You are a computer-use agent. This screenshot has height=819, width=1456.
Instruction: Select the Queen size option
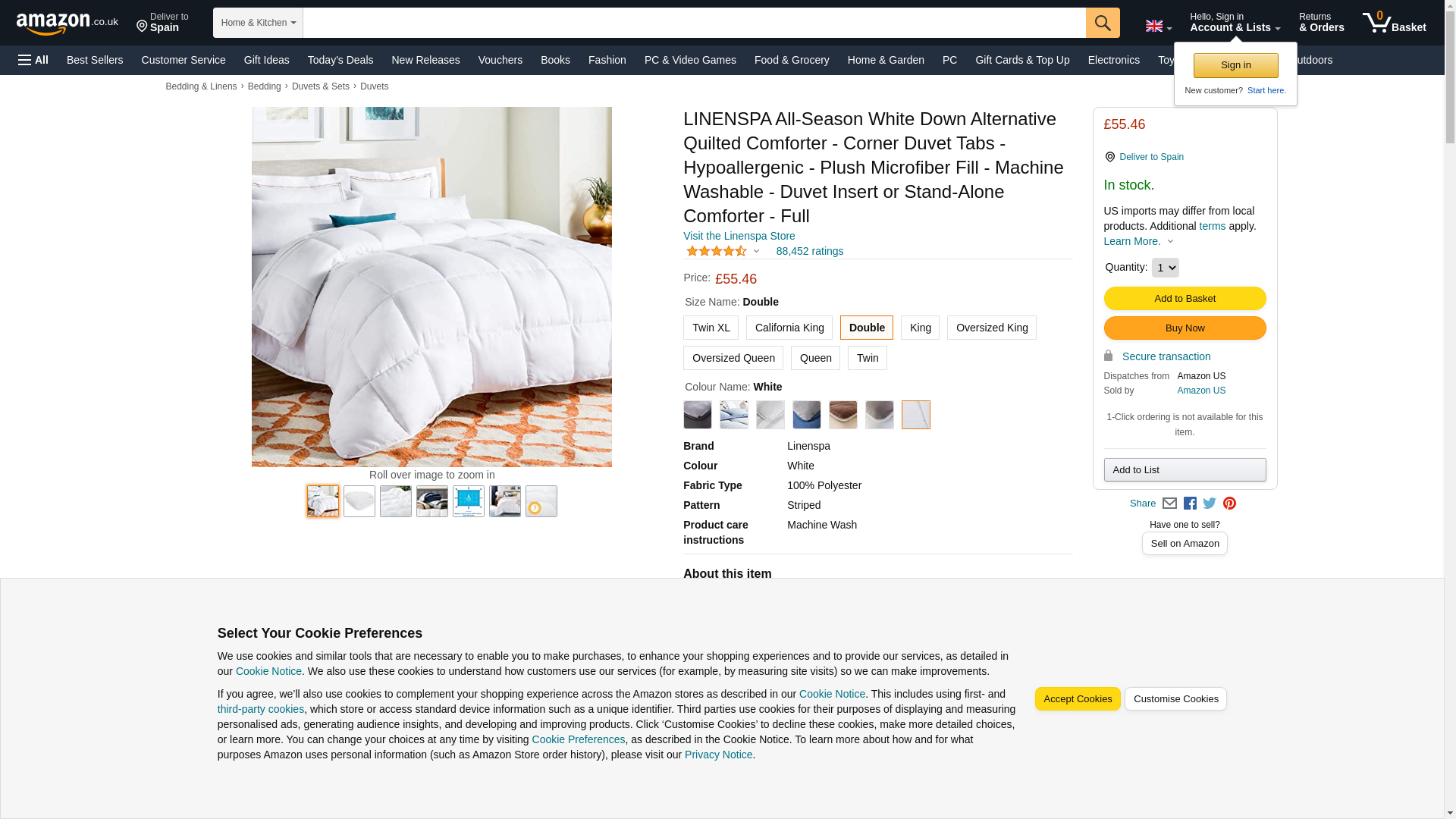click(815, 358)
